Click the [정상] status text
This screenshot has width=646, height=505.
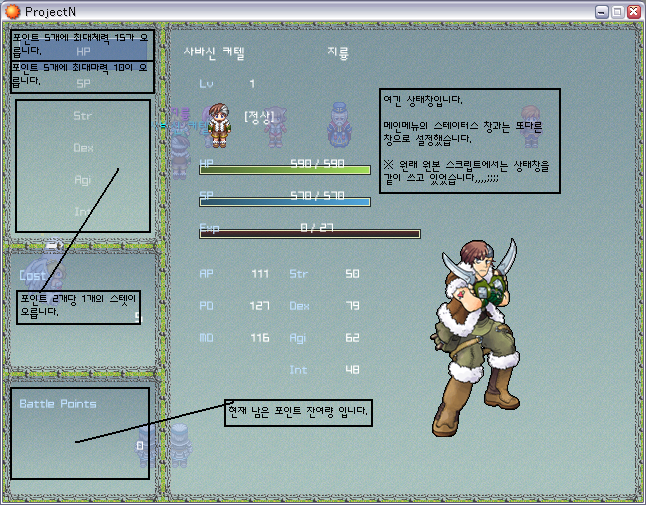(x=258, y=116)
